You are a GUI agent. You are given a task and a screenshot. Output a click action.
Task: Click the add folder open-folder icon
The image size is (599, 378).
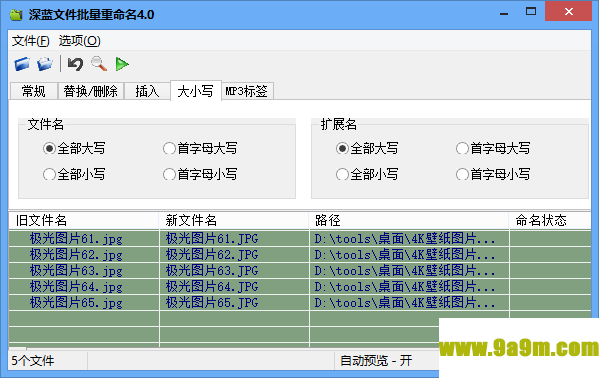45,64
